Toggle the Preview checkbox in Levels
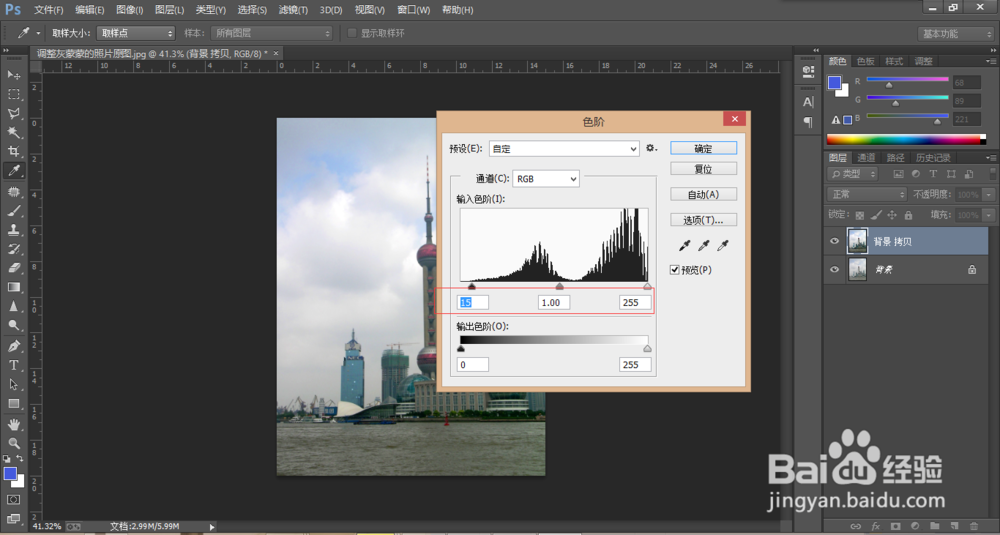Viewport: 1000px width, 535px height. (675, 270)
